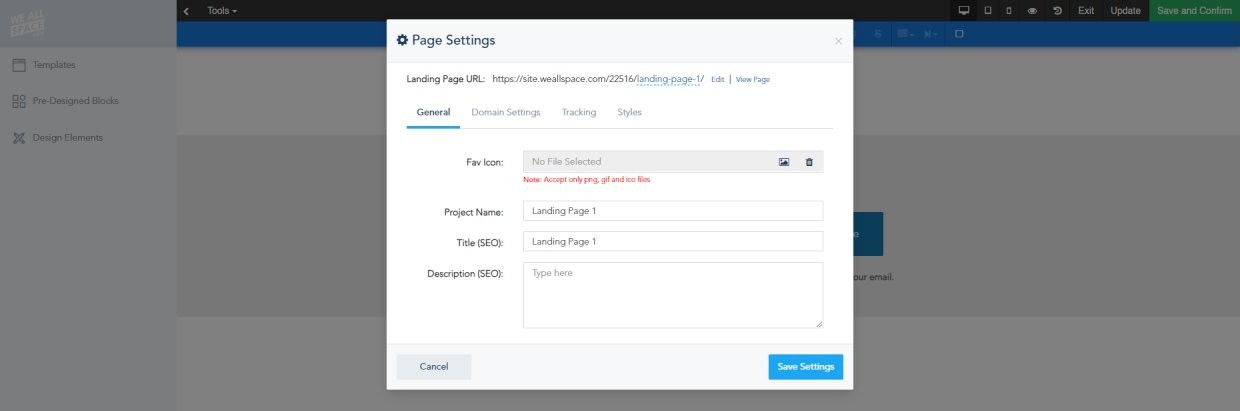Go to the Styles tab
This screenshot has height=411, width=1240.
[x=629, y=112]
